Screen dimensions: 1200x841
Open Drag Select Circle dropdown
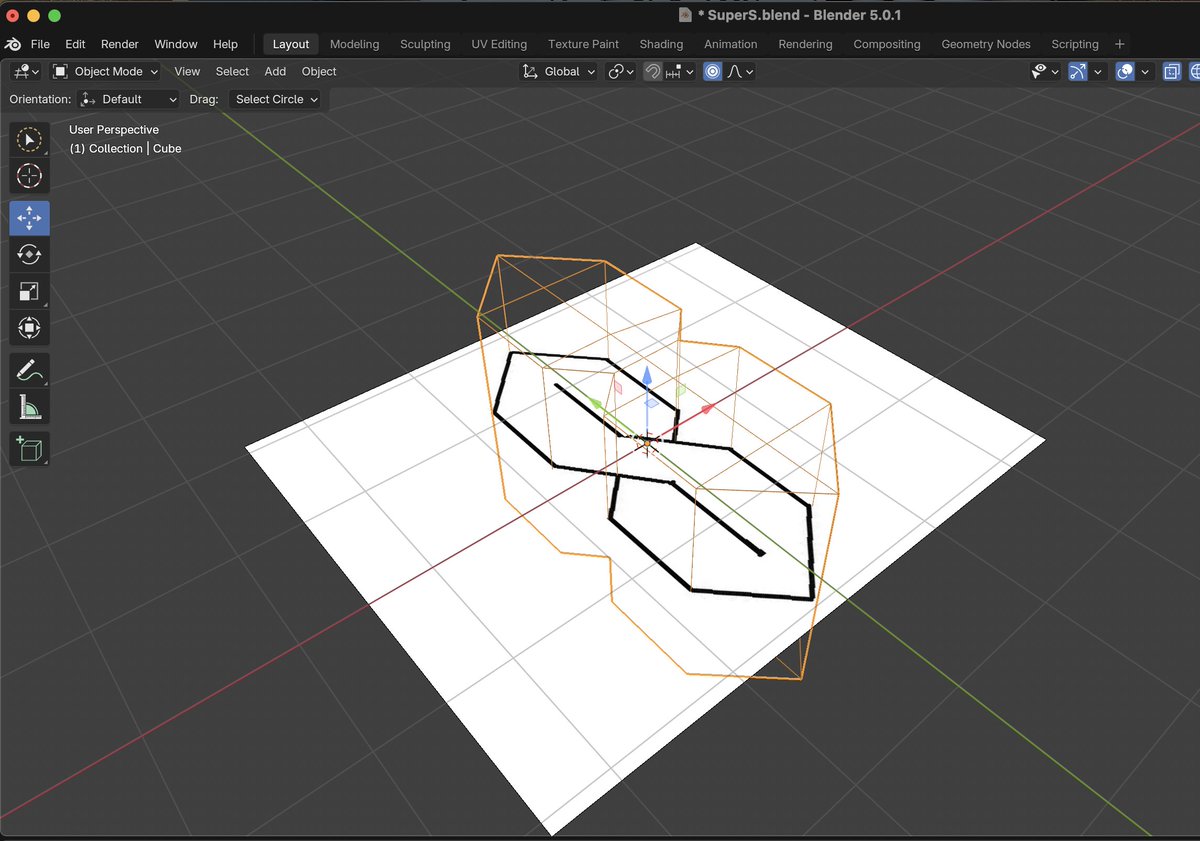(x=276, y=99)
